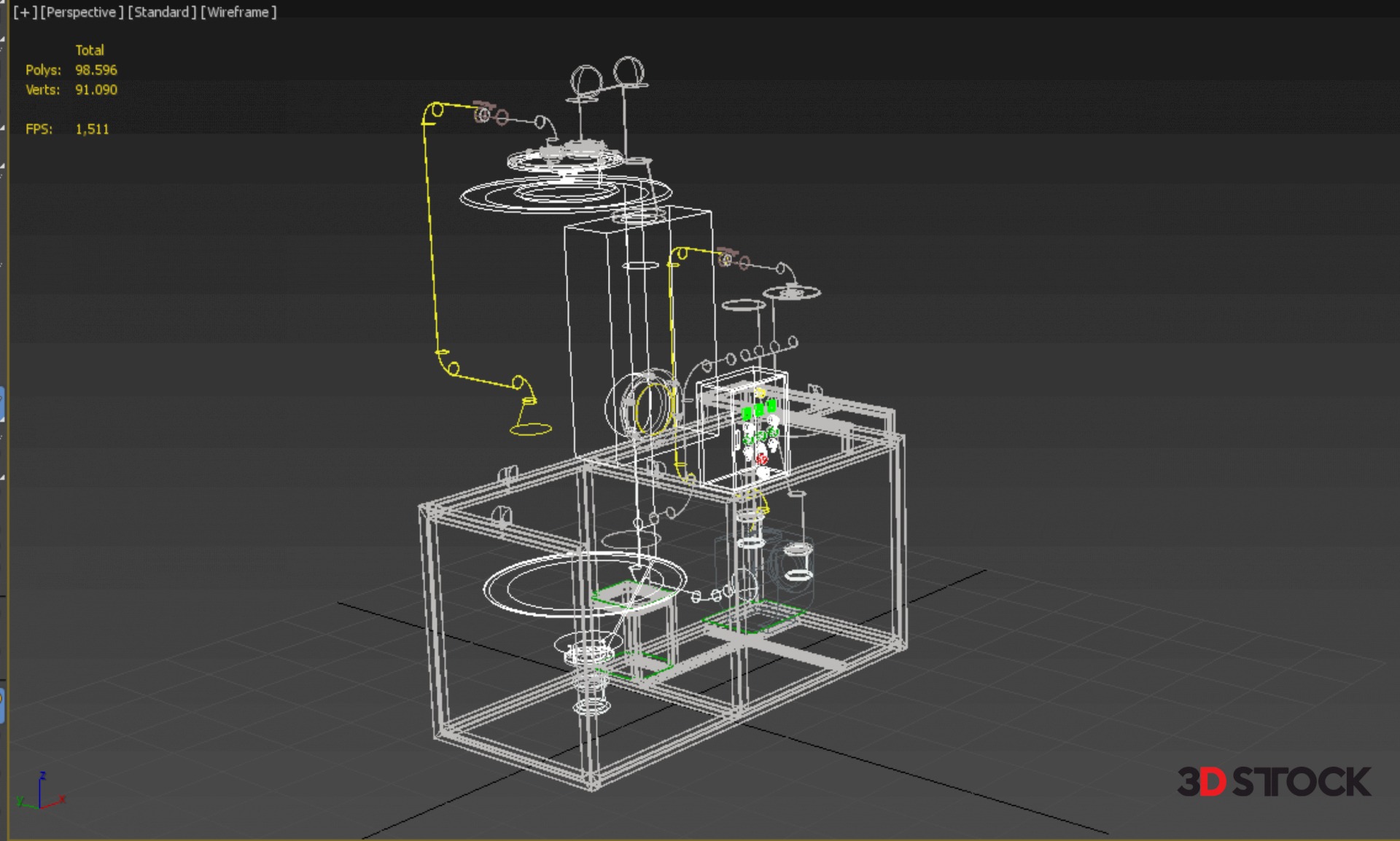Open the Wireframe shading mode menu
Screen dimensions: 1400x841
[238, 12]
